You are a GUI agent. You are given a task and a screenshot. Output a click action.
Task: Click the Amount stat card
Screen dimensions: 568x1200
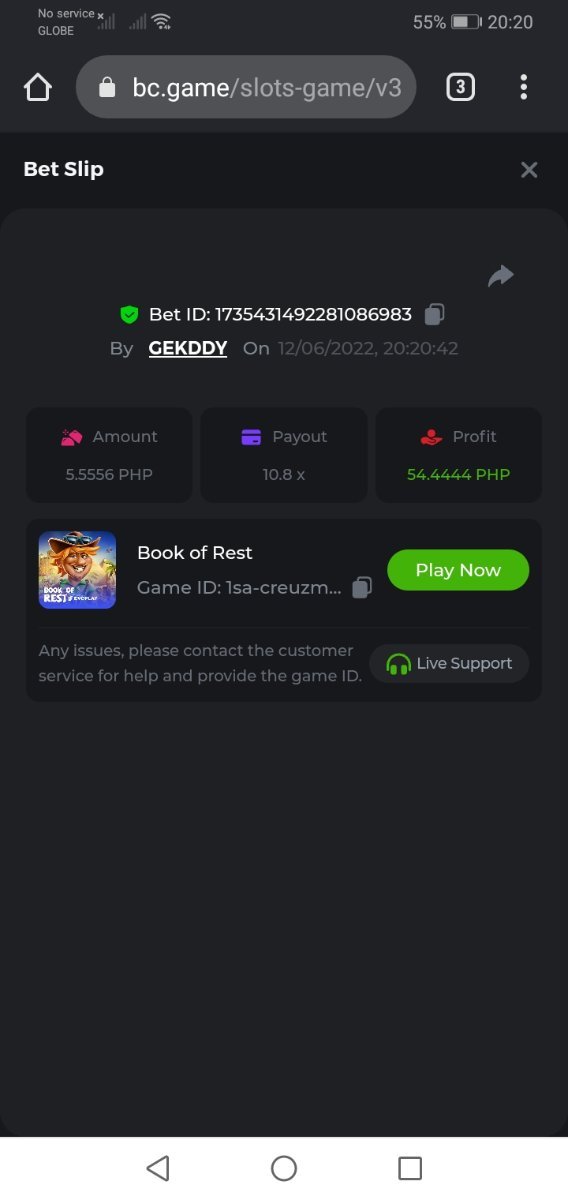(x=109, y=455)
